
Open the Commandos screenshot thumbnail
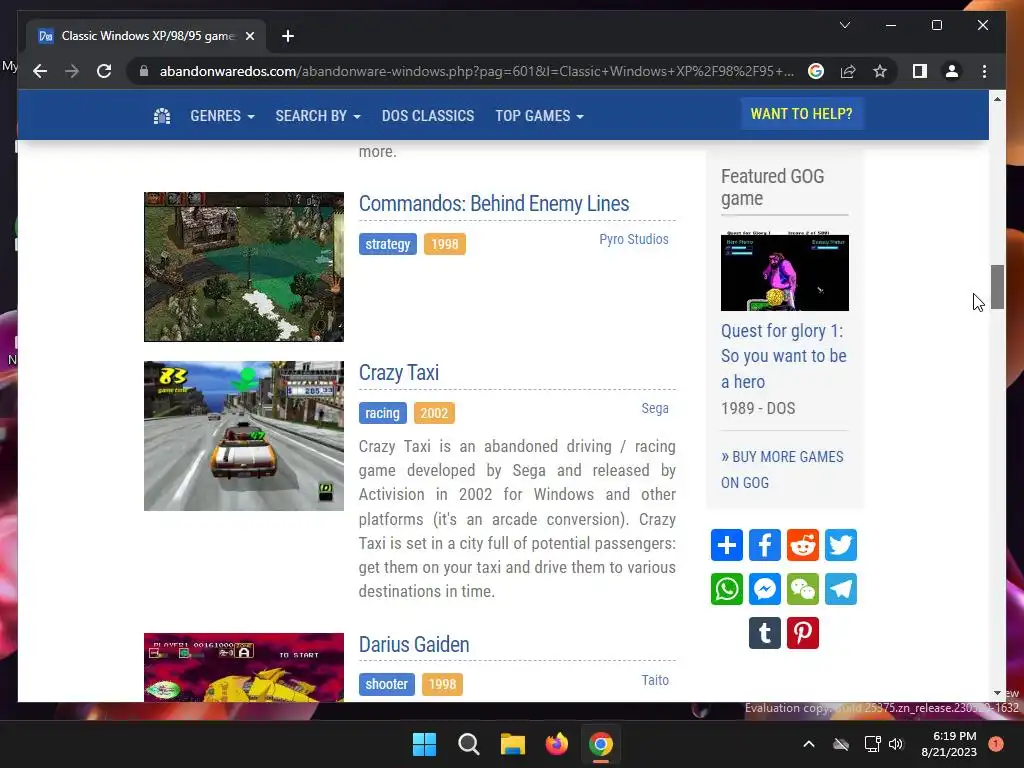click(244, 266)
